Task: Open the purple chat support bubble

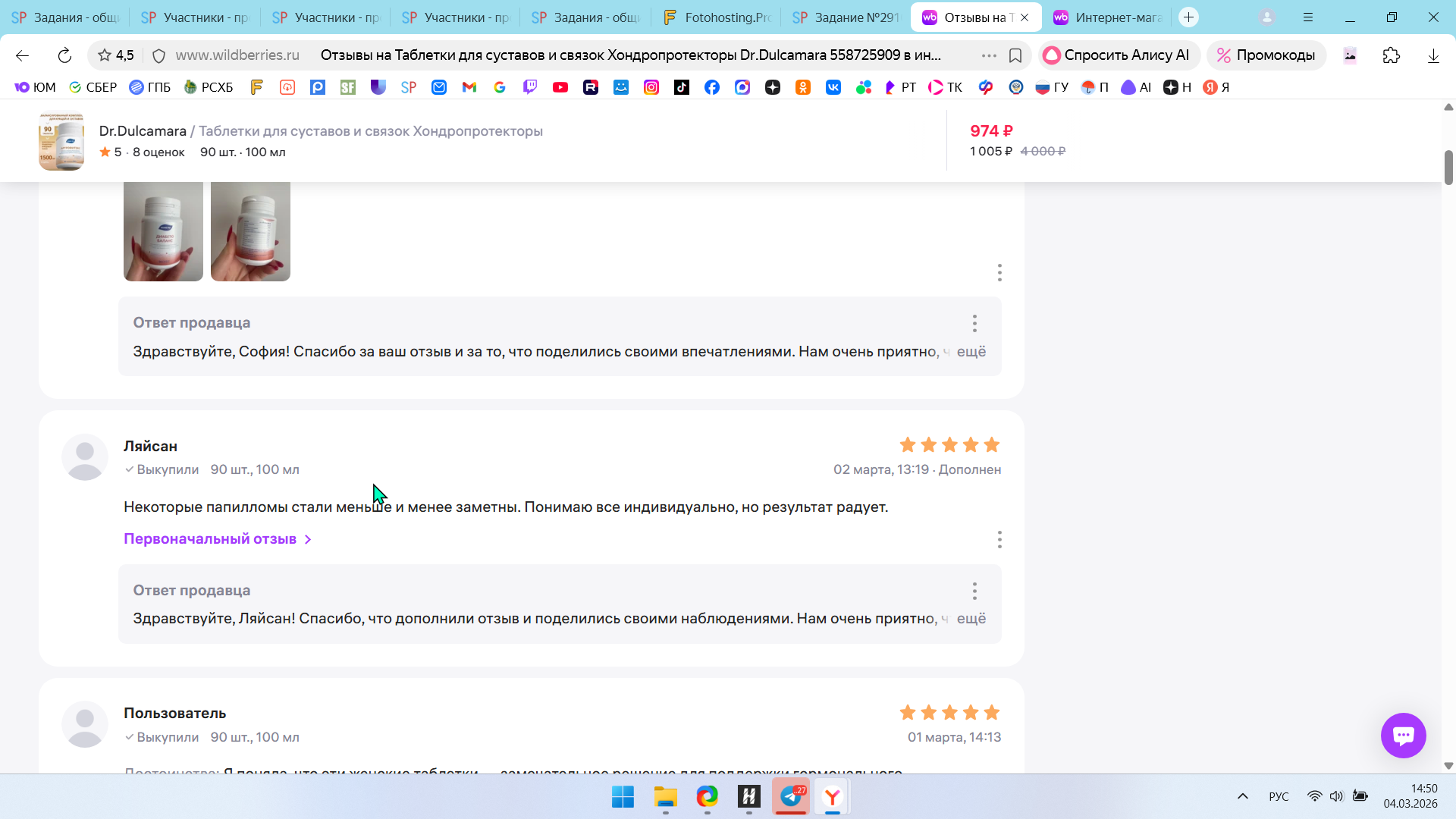Action: (1403, 735)
